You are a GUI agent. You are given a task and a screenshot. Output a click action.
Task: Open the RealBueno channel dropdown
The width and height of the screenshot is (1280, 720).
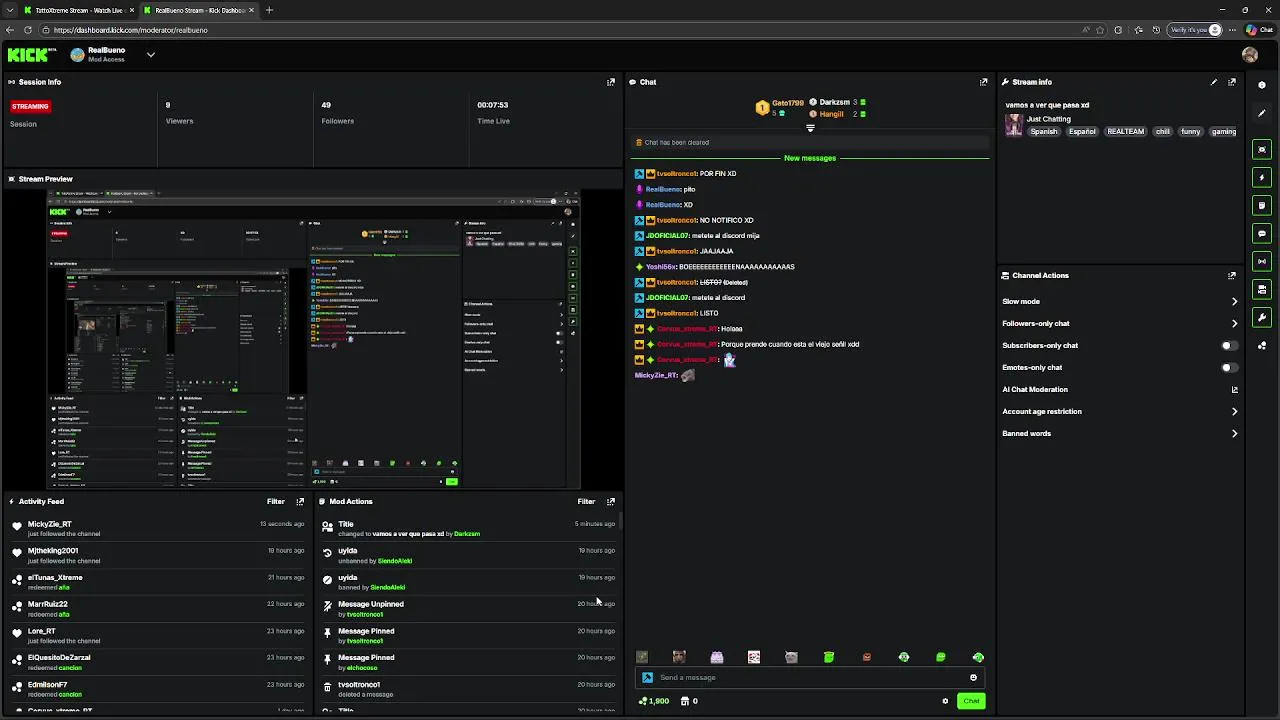[151, 55]
